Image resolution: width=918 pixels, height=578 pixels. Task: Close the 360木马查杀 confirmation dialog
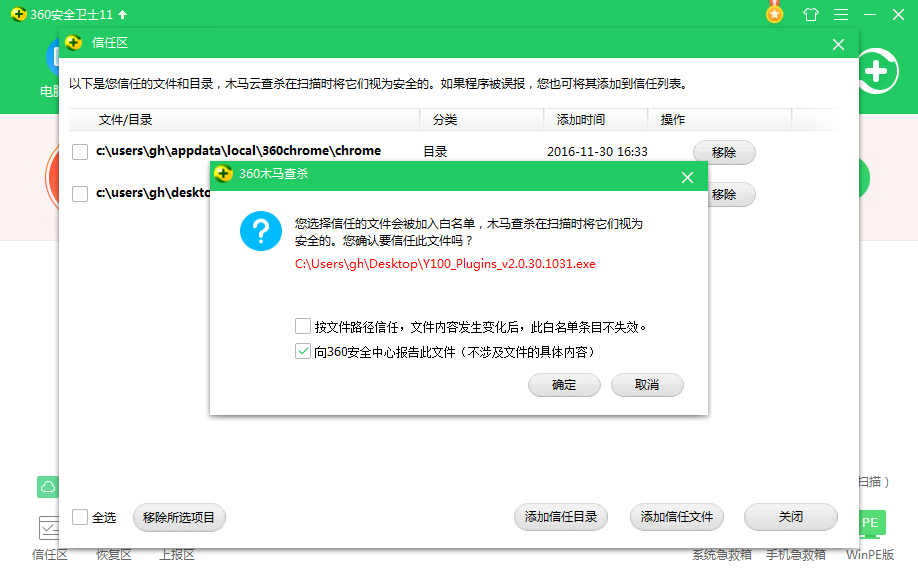(x=687, y=177)
